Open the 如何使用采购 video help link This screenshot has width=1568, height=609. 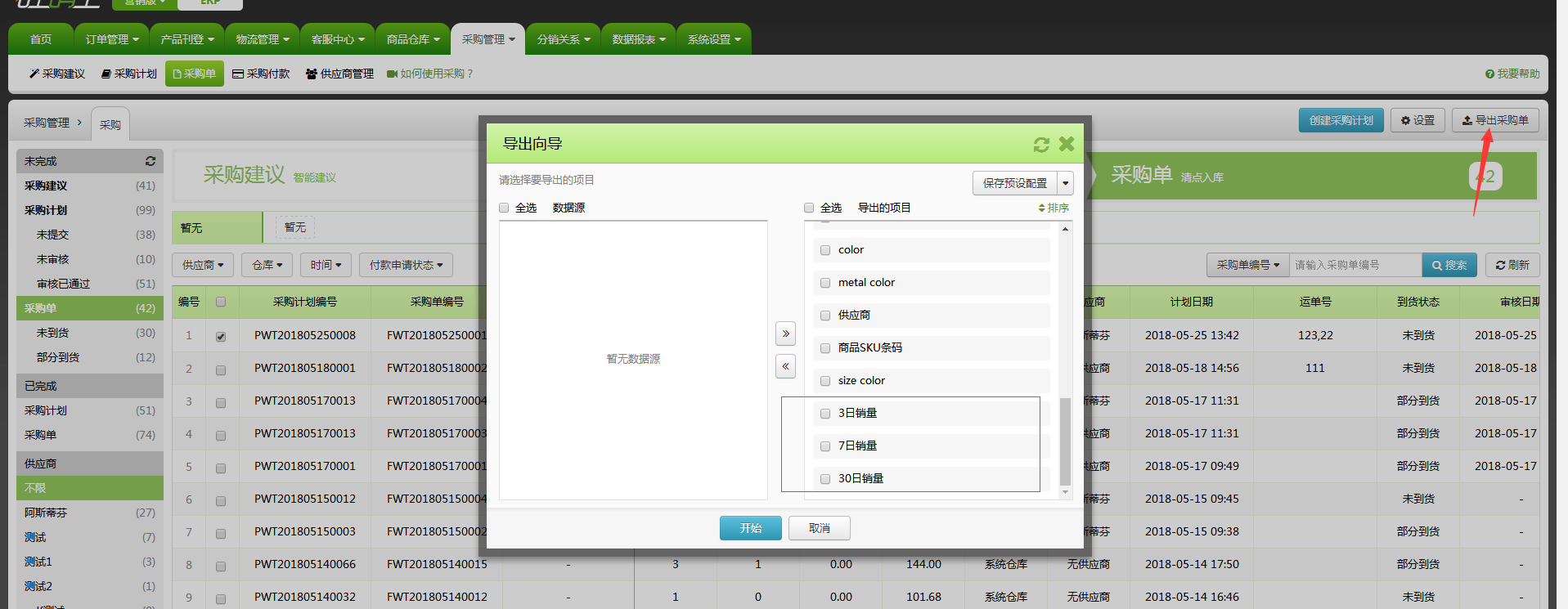pos(430,74)
